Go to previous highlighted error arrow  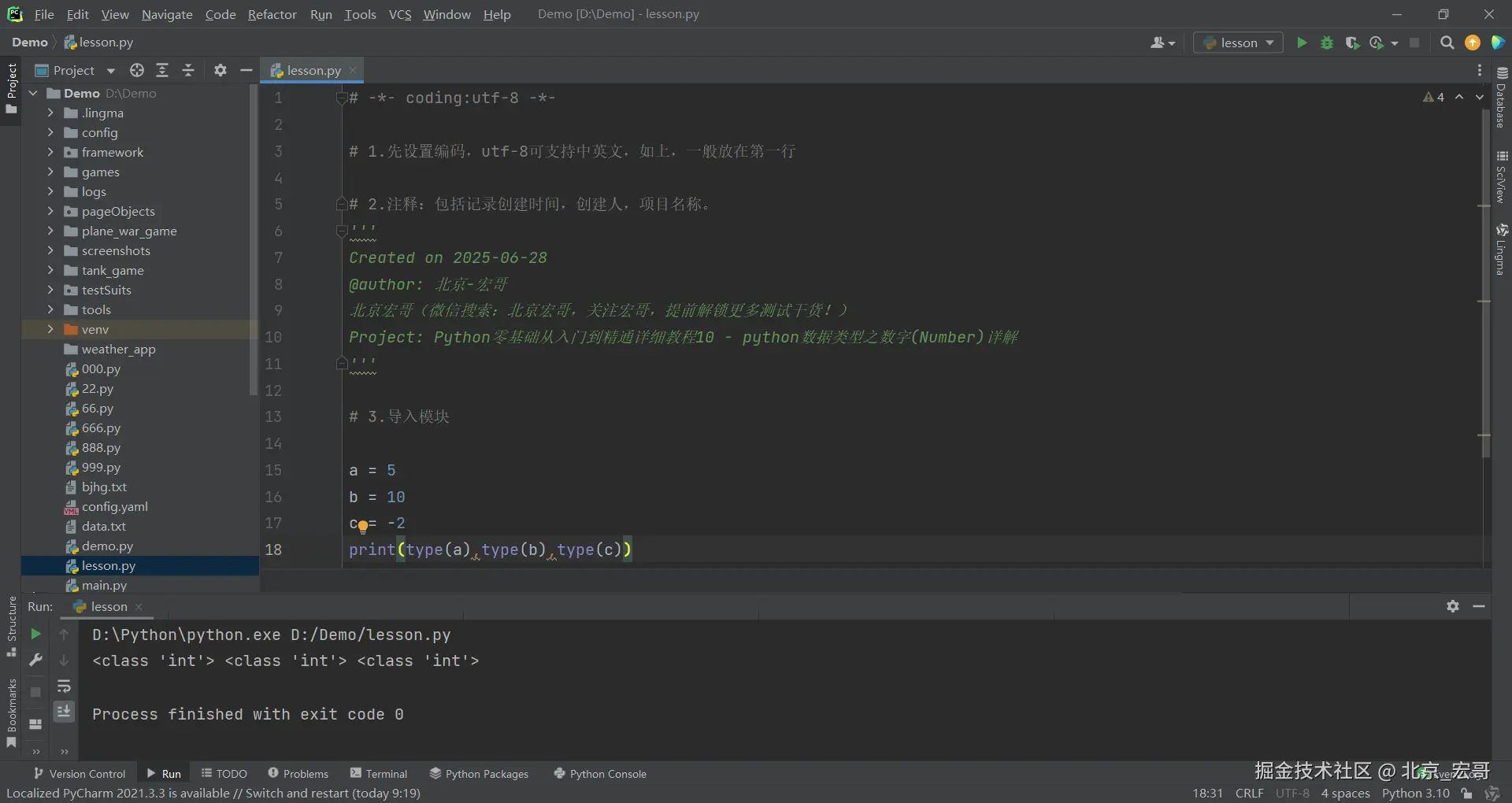1459,97
